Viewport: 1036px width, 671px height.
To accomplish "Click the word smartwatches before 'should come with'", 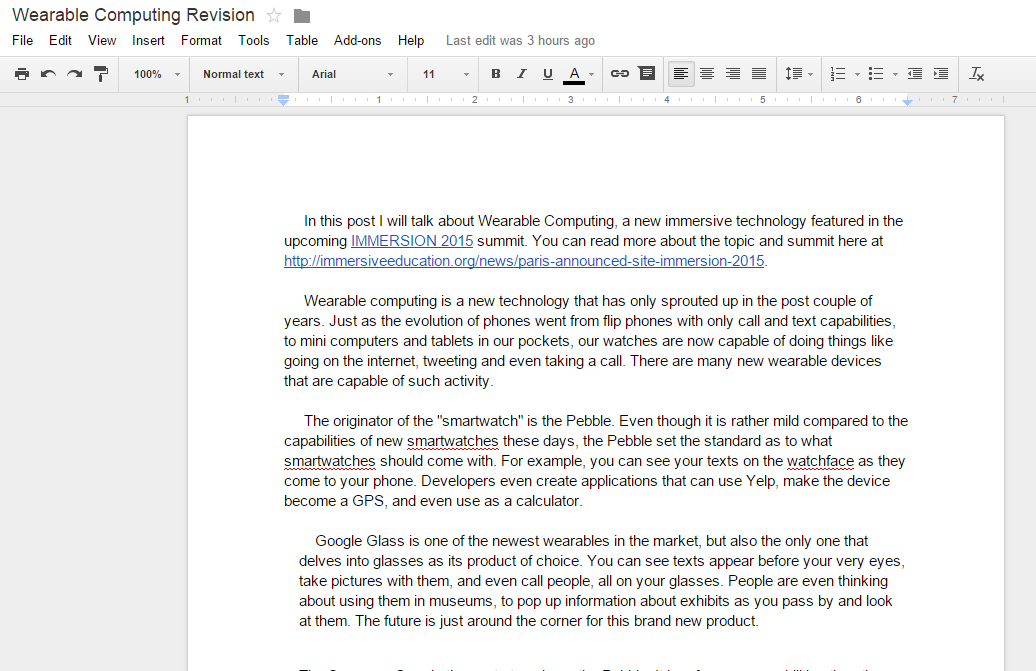I will 330,461.
